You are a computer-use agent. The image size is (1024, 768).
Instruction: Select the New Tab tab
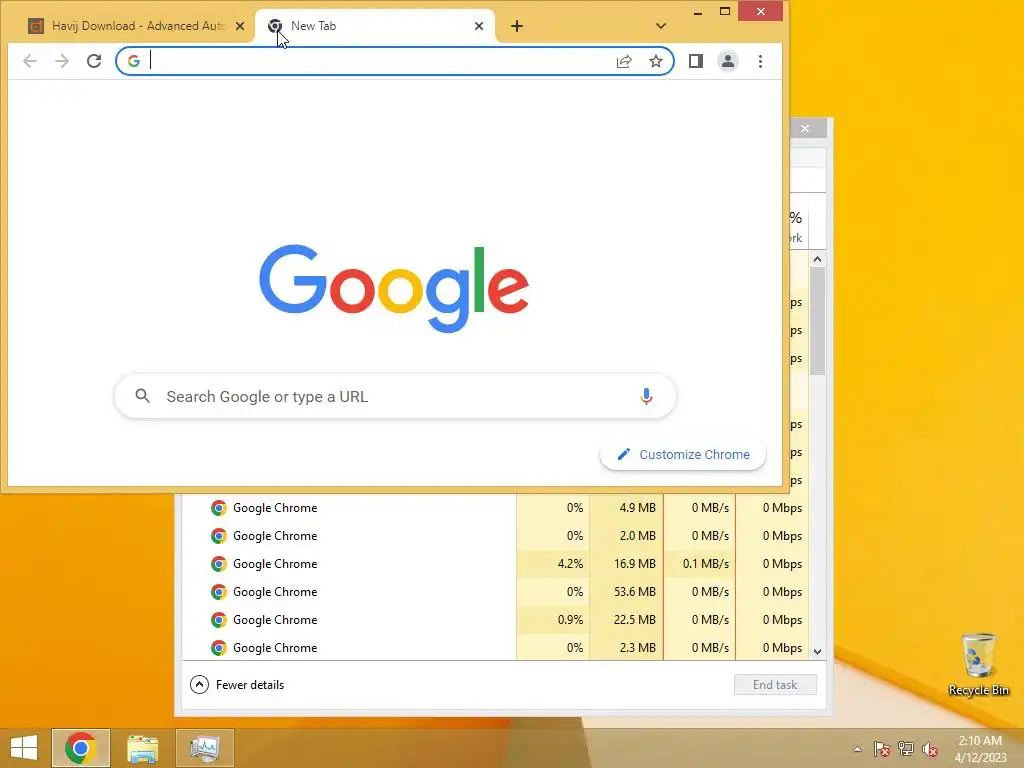click(376, 26)
